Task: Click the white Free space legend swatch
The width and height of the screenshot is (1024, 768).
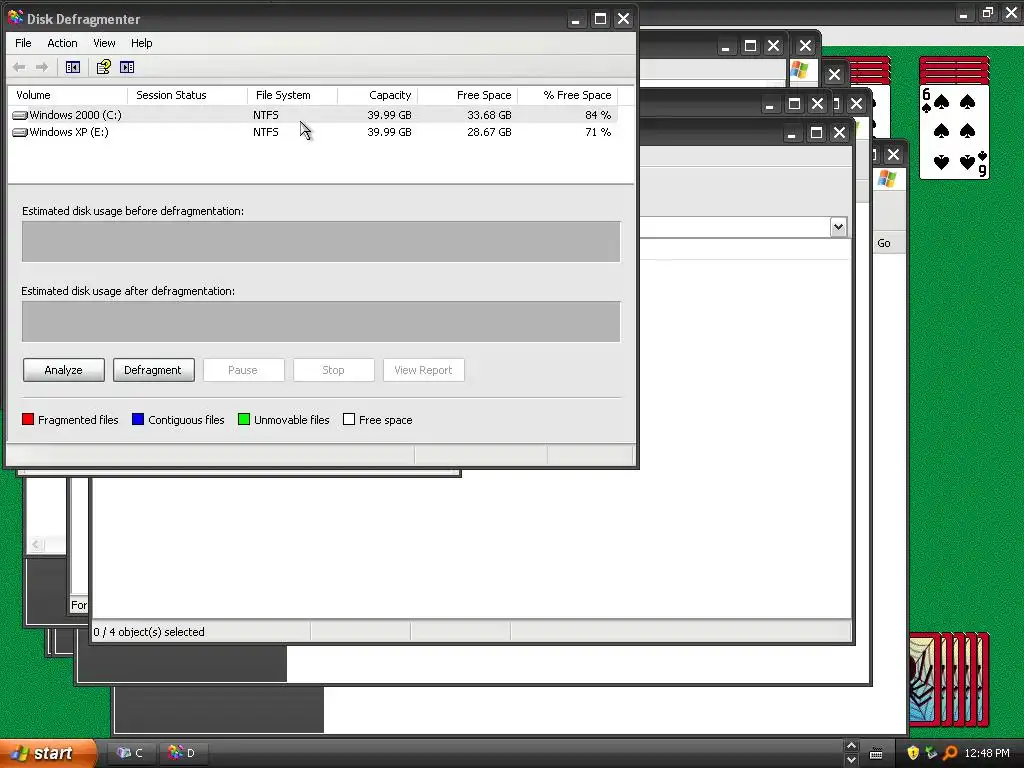Action: 349,419
